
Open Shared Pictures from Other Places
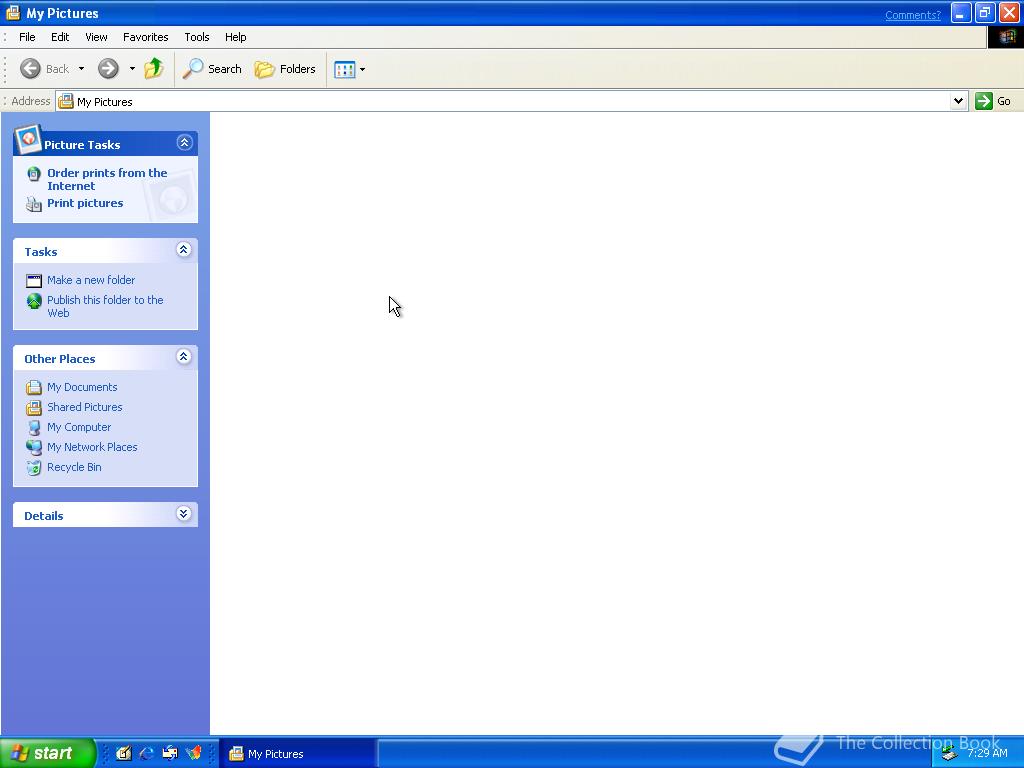[85, 408]
